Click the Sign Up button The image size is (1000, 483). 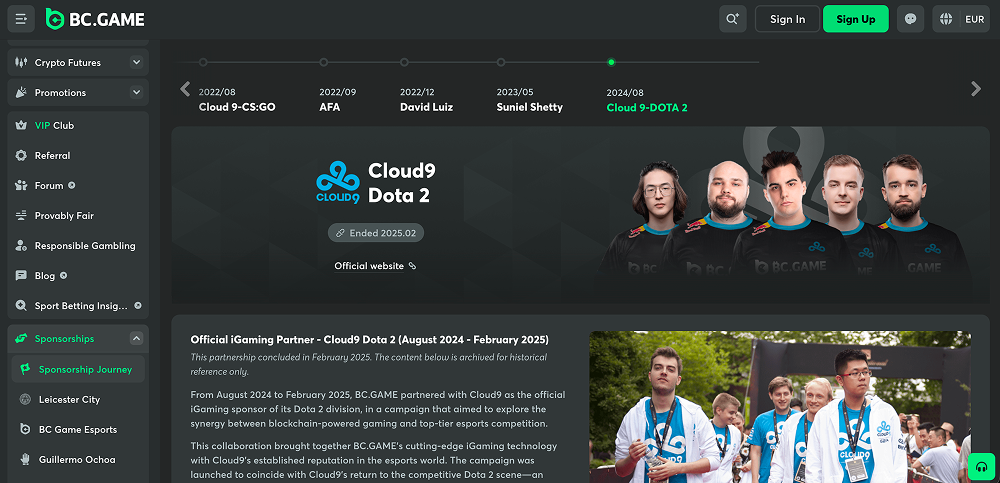coord(856,19)
